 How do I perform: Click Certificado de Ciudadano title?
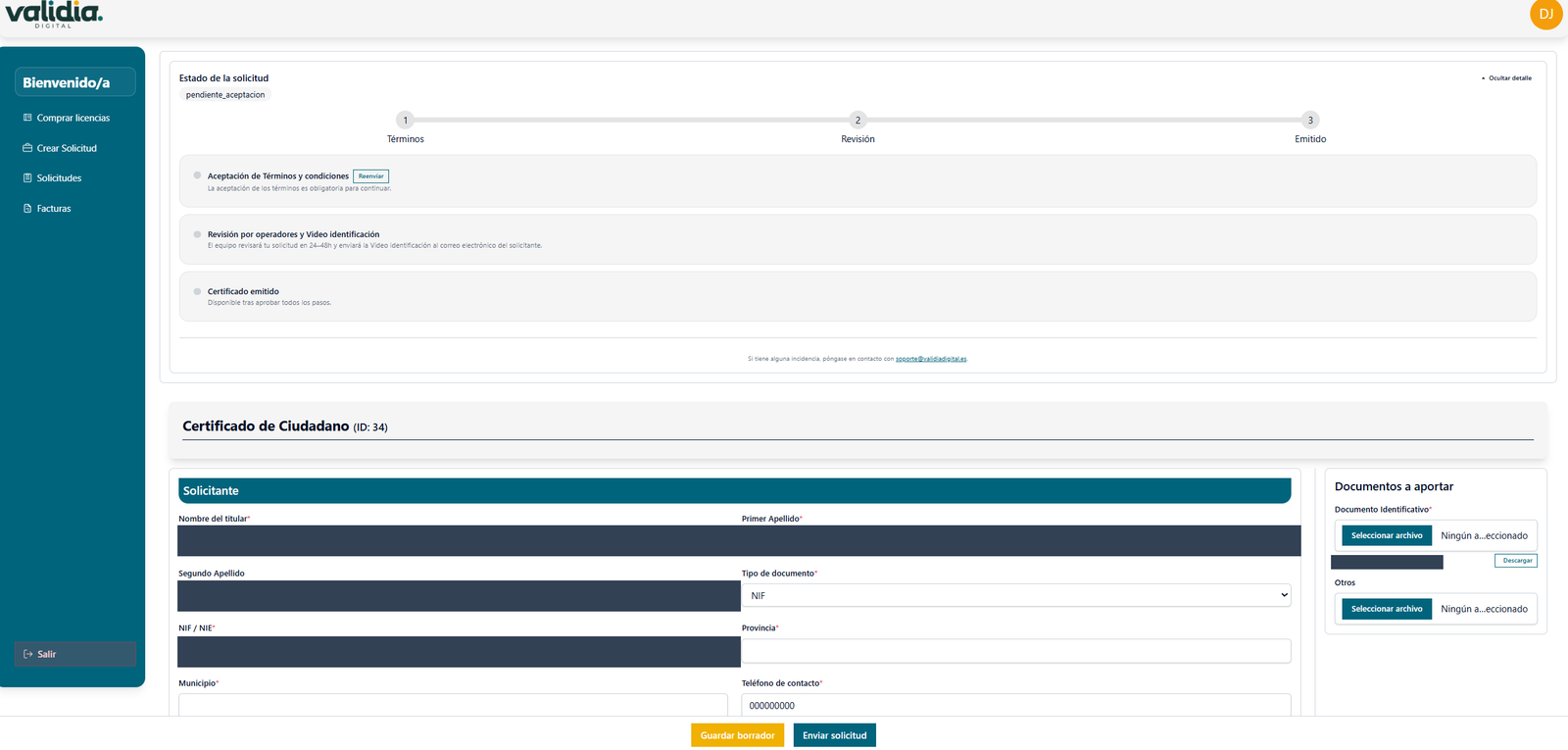point(266,426)
